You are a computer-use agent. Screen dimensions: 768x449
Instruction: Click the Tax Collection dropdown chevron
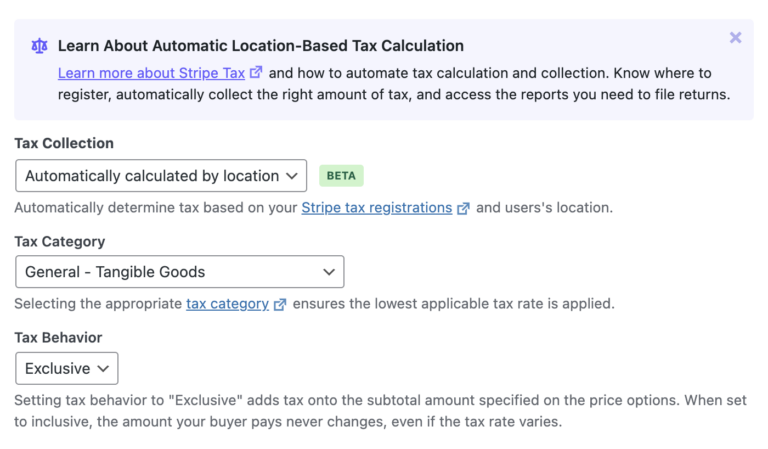coord(292,176)
